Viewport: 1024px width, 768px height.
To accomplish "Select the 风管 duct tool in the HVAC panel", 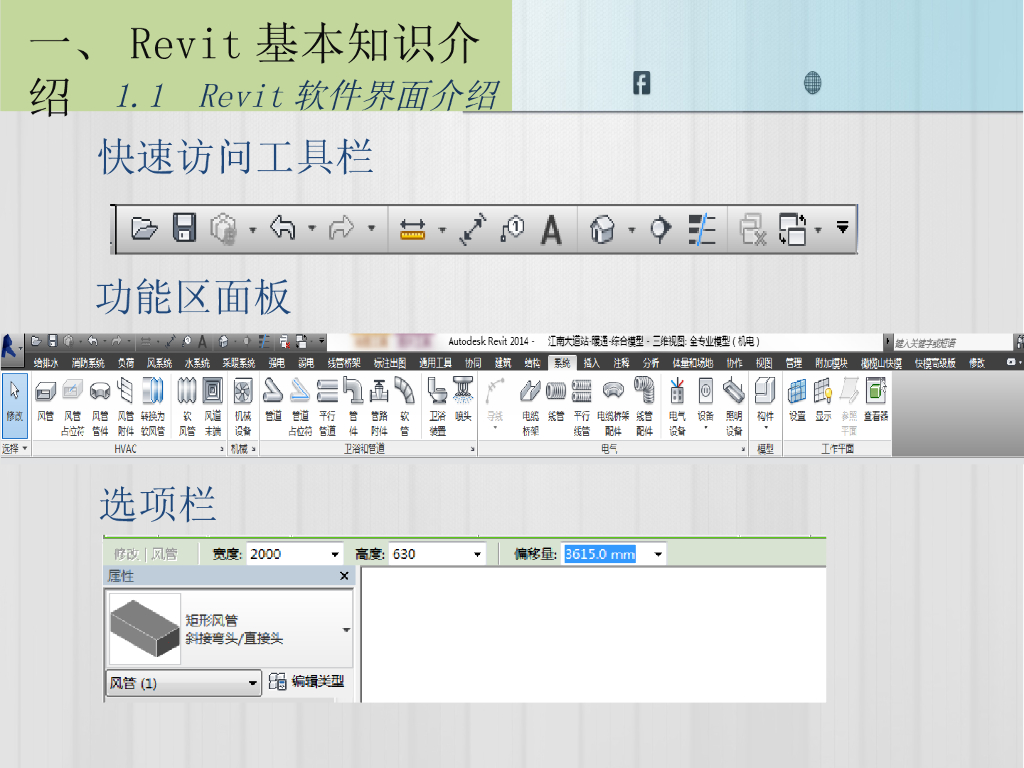I will click(x=45, y=400).
